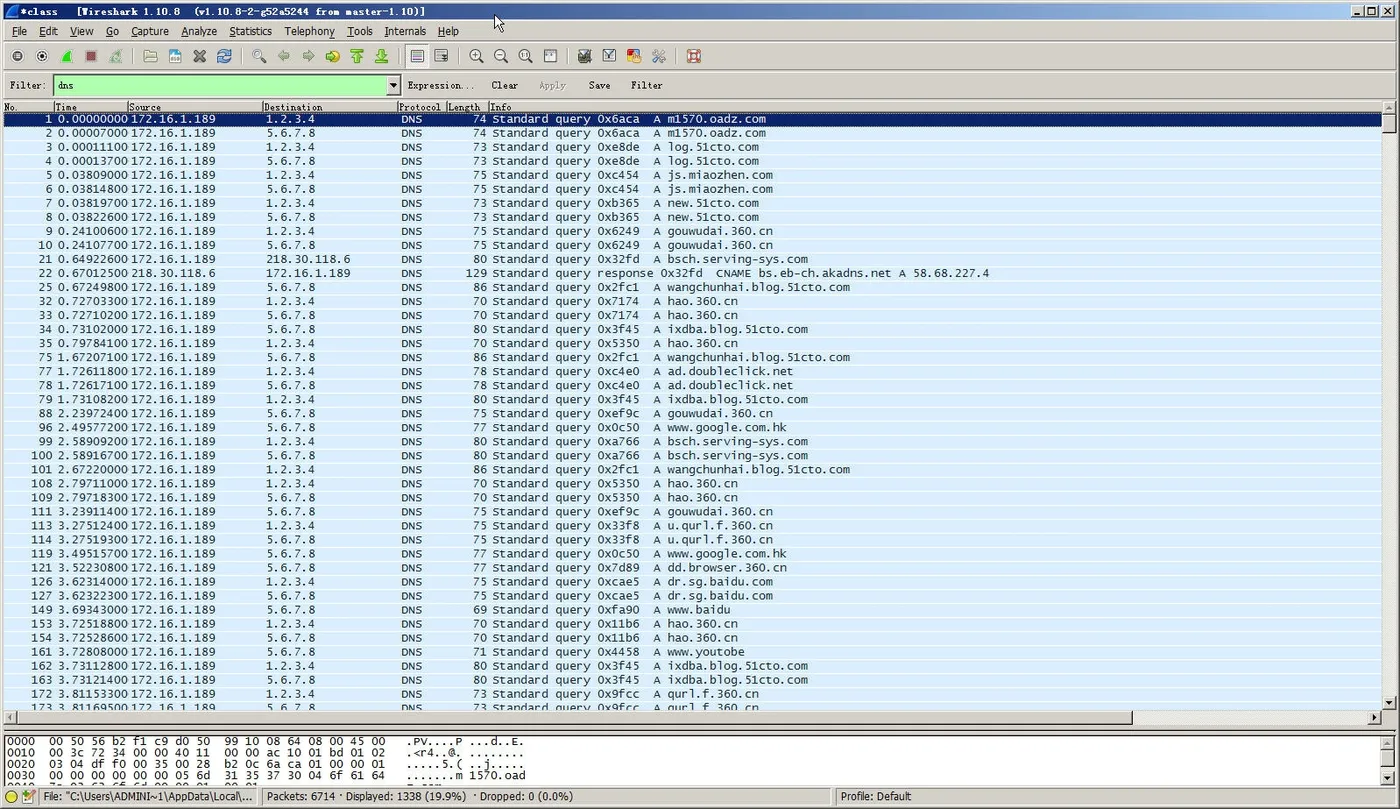Select packet 161 www.youtobe query
The width and height of the screenshot is (1400, 809).
point(692,652)
